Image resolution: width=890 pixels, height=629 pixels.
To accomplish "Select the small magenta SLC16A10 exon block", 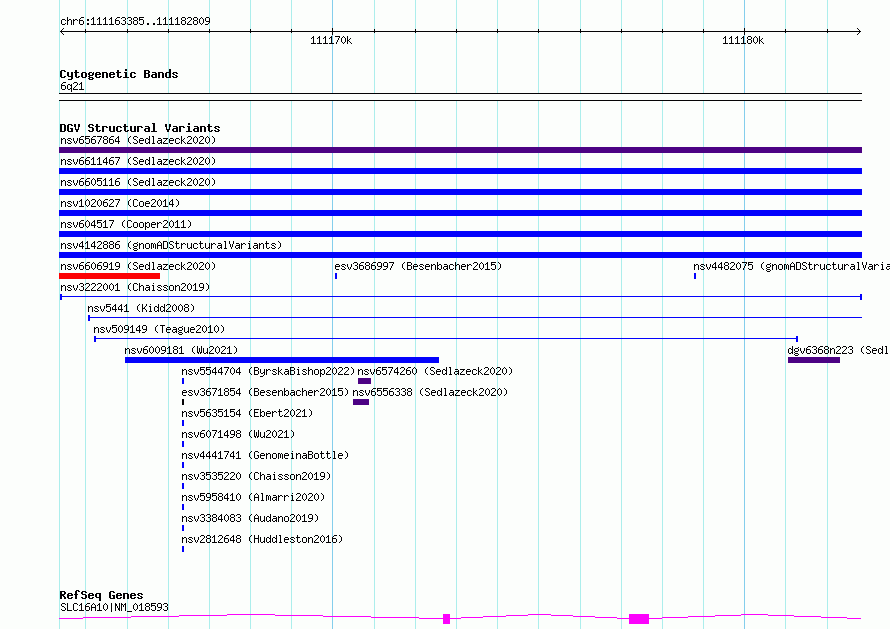I will [x=447, y=619].
